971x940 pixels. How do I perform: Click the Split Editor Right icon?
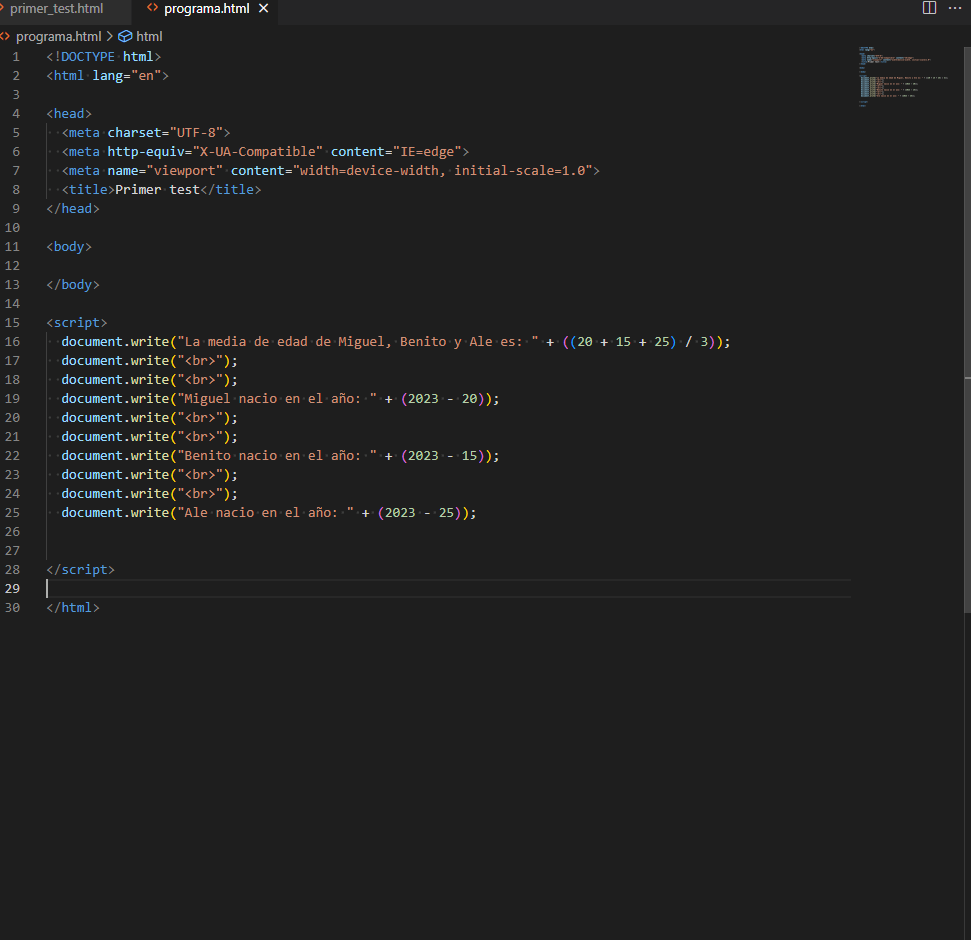(929, 8)
